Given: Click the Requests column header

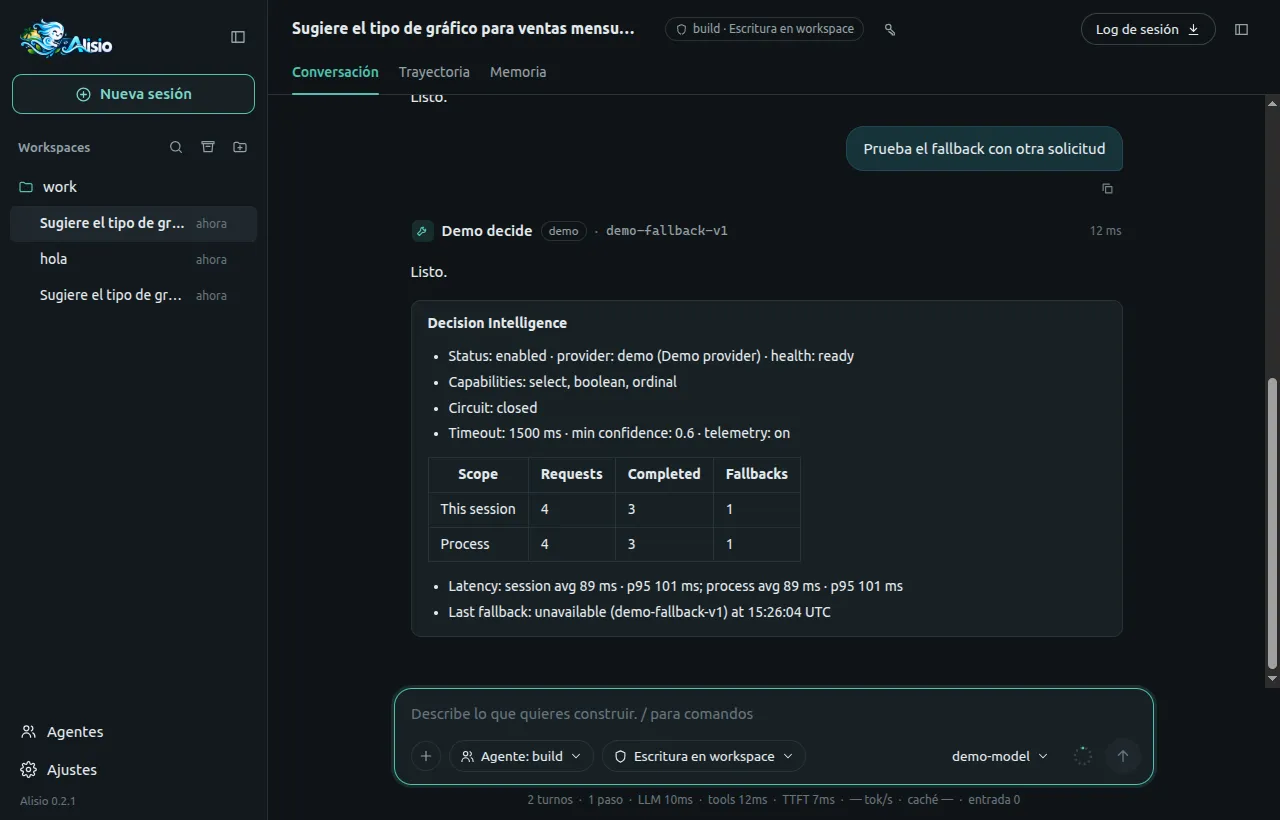Looking at the screenshot, I should pos(572,474).
